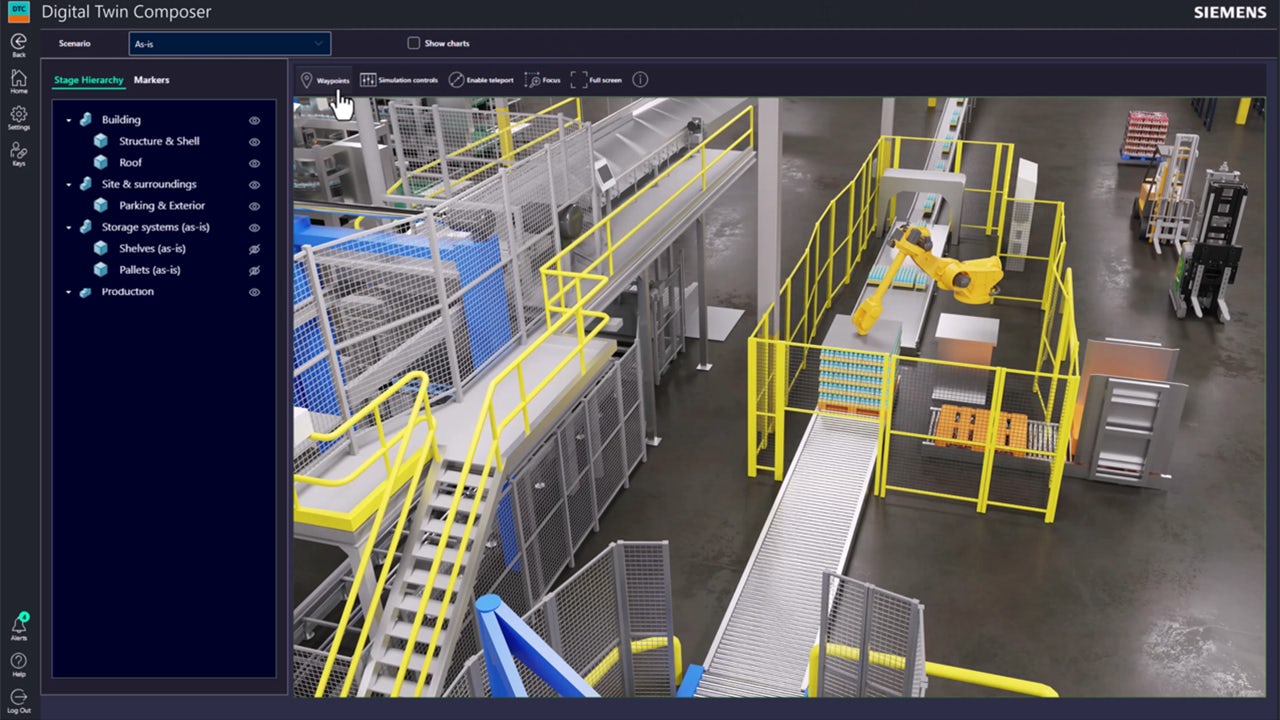Enable the Show charts checkbox
The width and height of the screenshot is (1280, 720).
pyautogui.click(x=413, y=43)
